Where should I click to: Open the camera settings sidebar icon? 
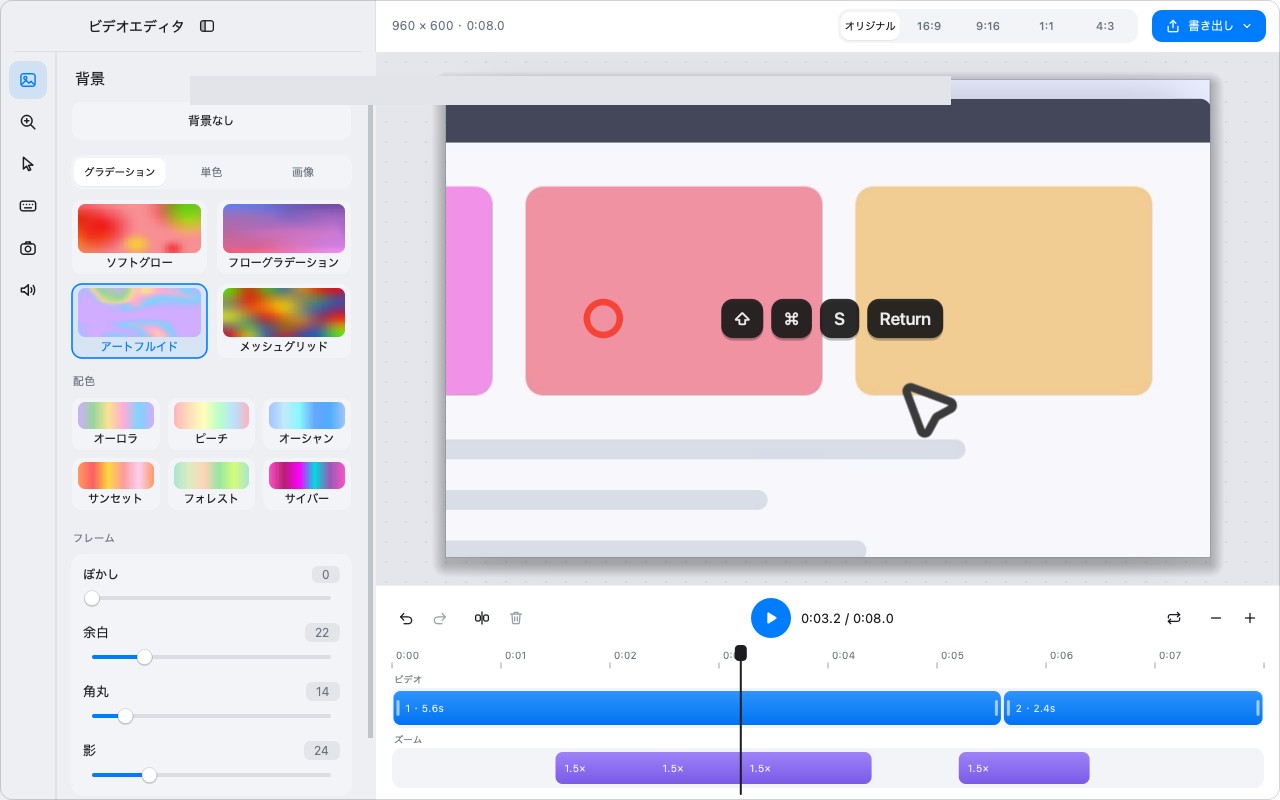28,248
